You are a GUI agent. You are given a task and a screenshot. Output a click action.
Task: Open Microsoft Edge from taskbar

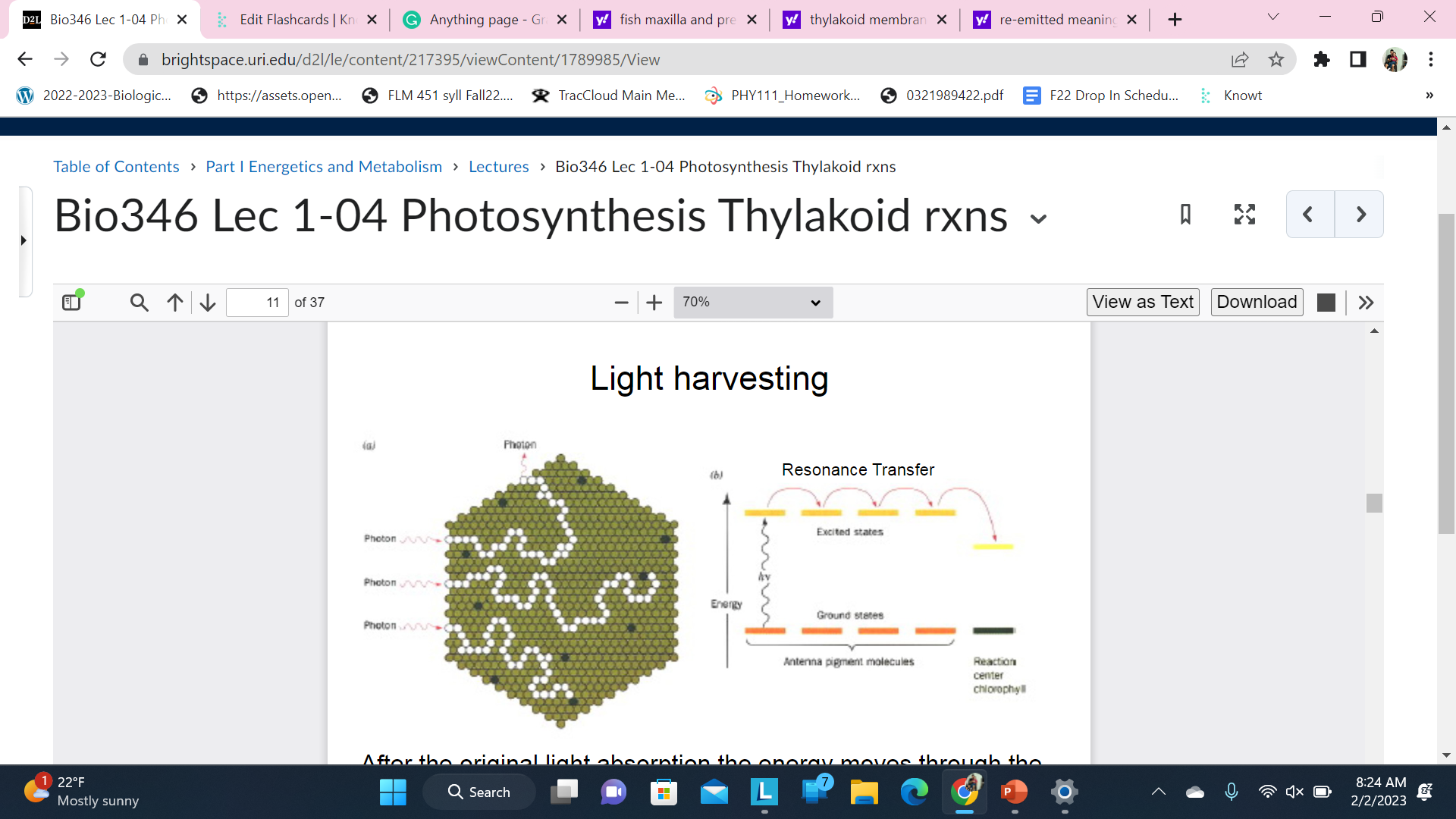[x=914, y=792]
